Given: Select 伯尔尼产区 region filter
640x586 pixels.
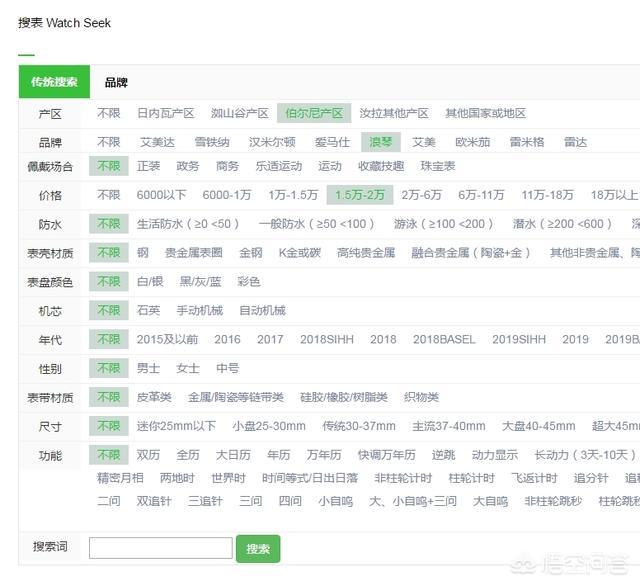Looking at the screenshot, I should pyautogui.click(x=315, y=113).
